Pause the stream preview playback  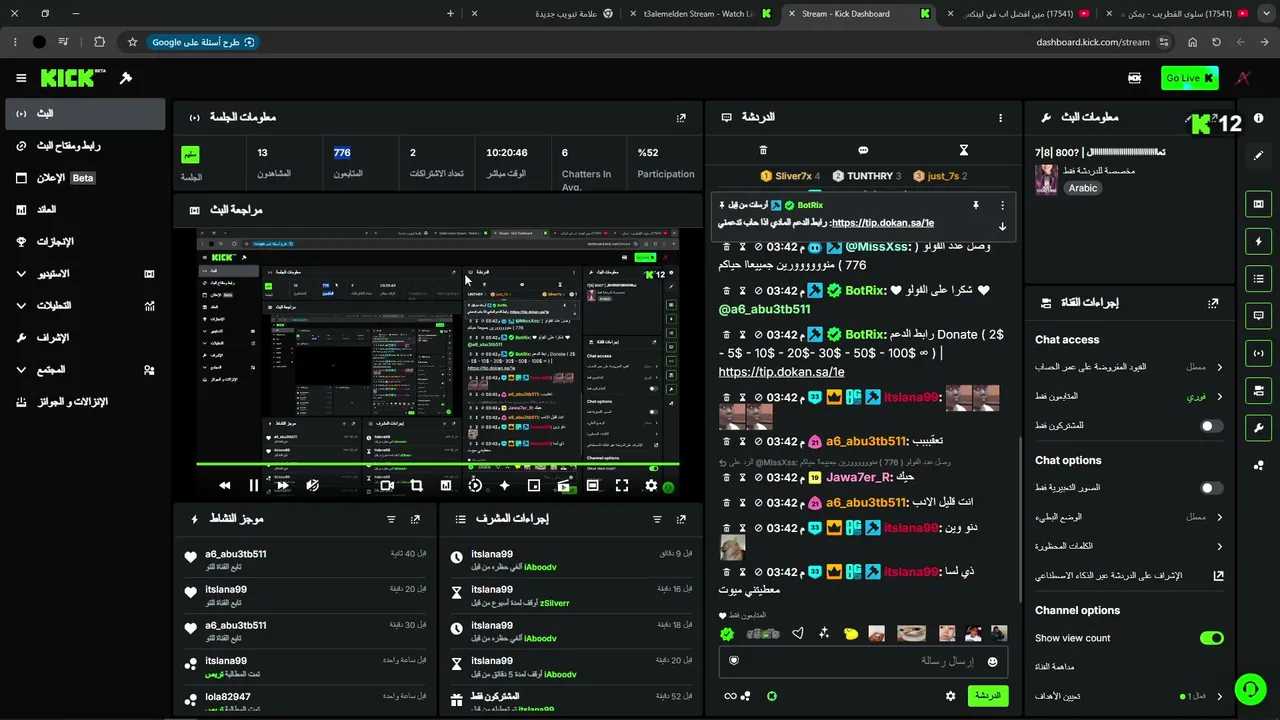254,485
